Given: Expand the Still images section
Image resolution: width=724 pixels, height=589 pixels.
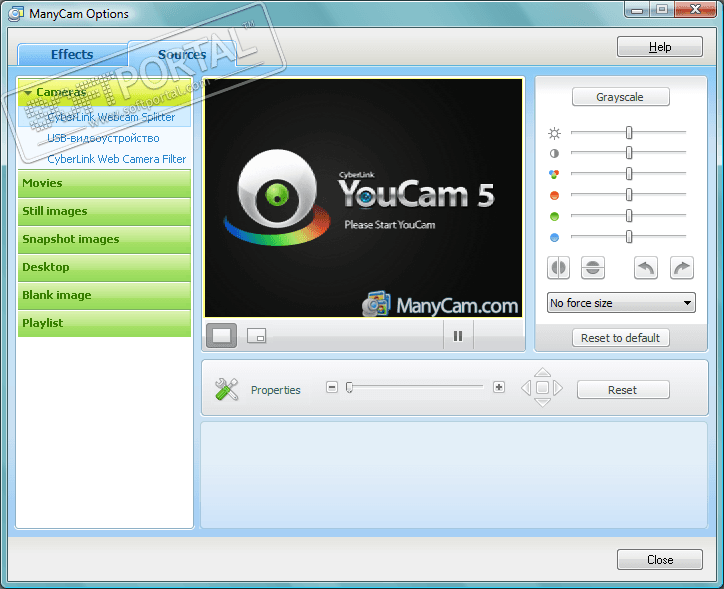Looking at the screenshot, I should (x=104, y=211).
